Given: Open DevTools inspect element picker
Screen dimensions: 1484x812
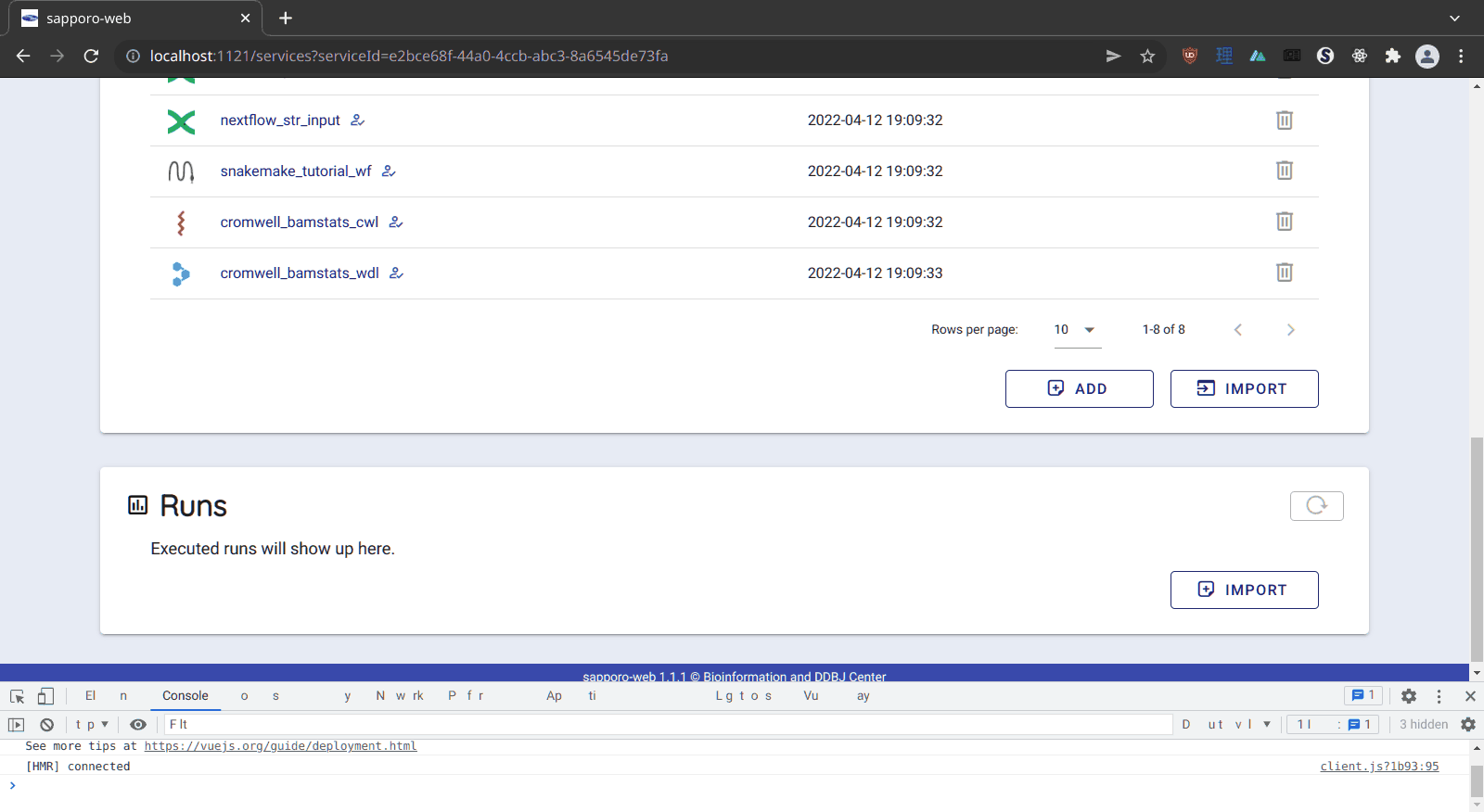Looking at the screenshot, I should (17, 696).
